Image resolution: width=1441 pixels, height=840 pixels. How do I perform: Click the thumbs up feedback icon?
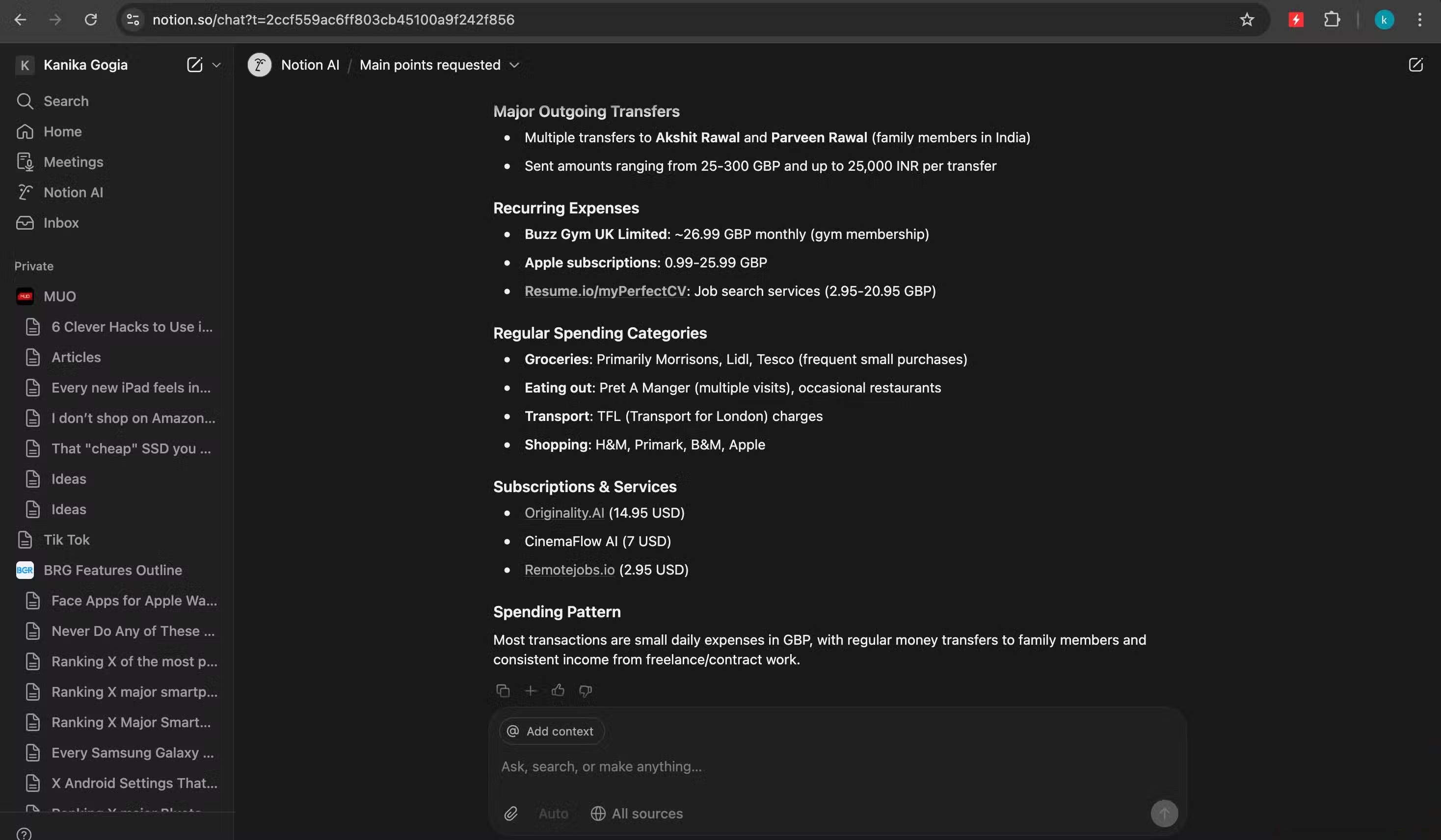click(558, 691)
